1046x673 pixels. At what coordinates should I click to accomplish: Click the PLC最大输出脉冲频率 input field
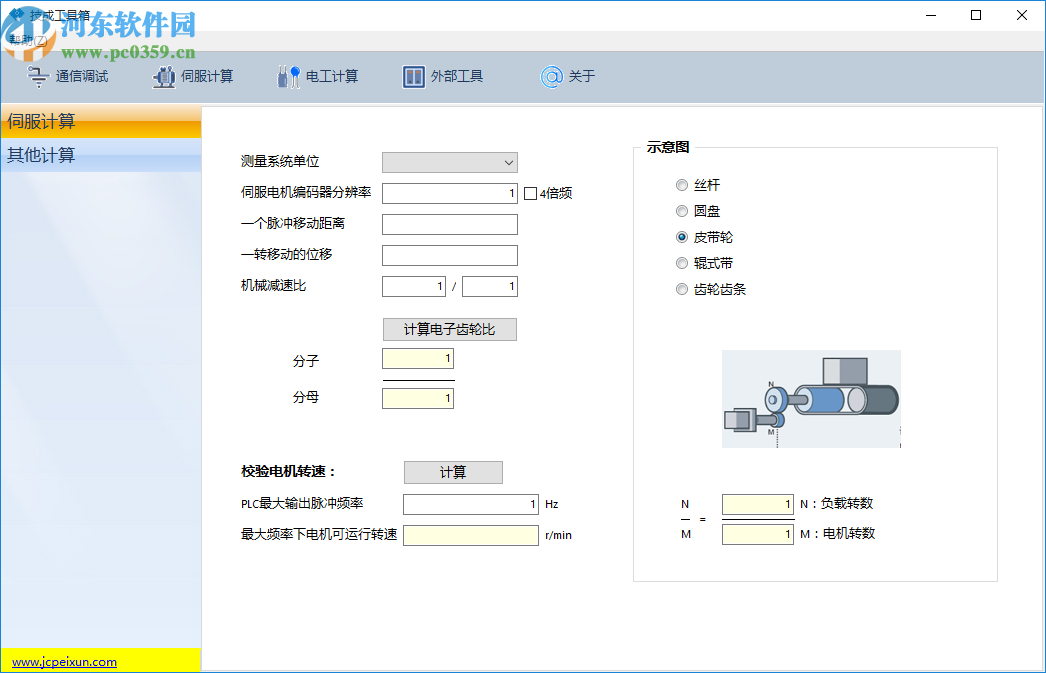468,504
